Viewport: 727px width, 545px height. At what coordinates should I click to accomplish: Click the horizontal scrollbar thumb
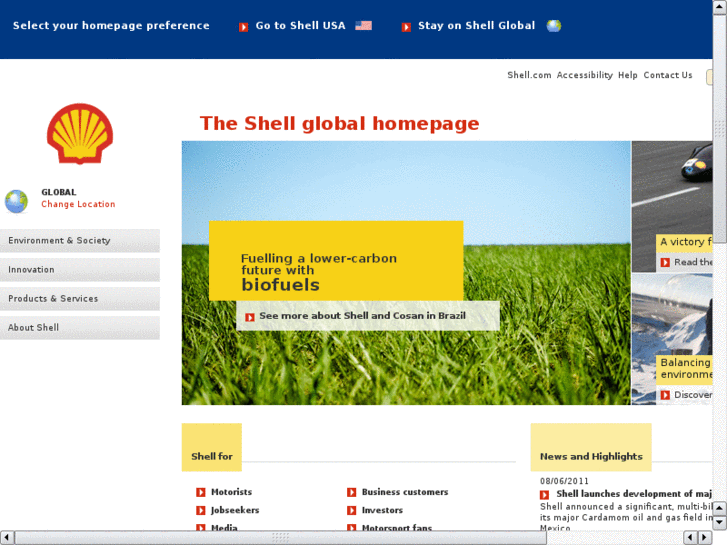(281, 538)
